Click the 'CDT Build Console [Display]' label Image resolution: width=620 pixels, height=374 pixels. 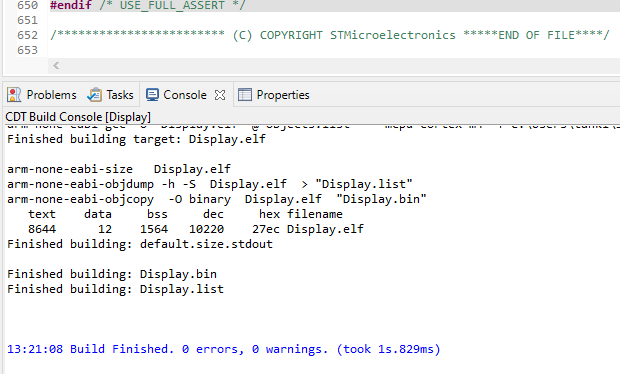point(78,117)
